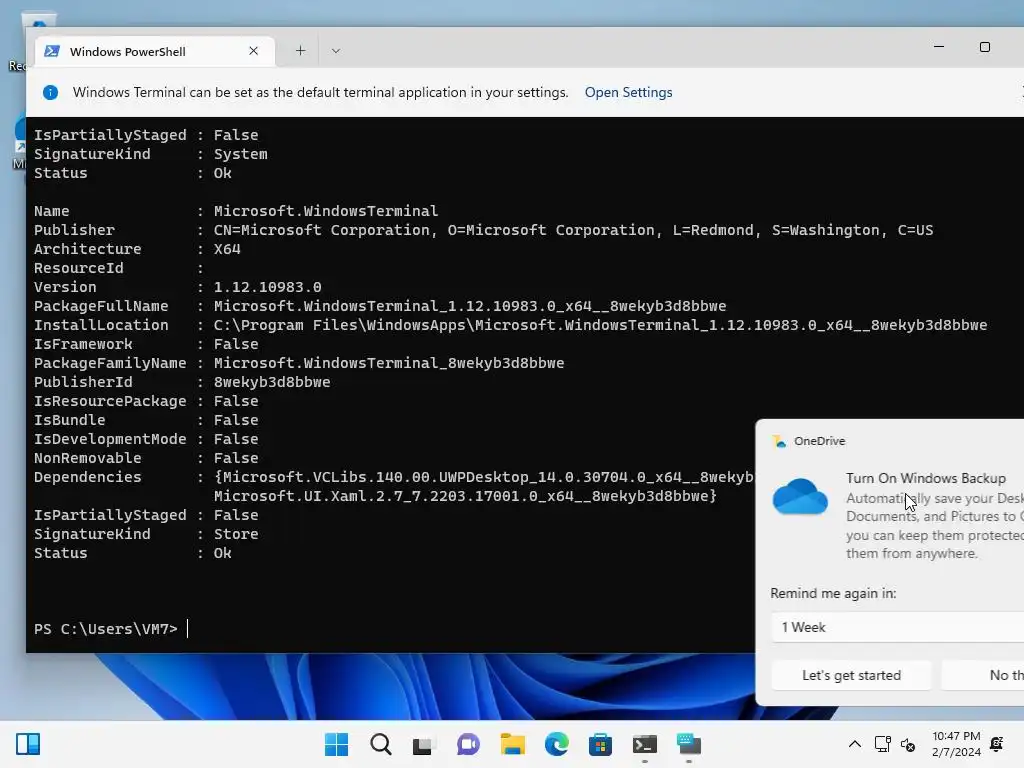This screenshot has width=1024, height=768.
Task: Click the blue info icon in notification bar
Action: click(x=50, y=92)
